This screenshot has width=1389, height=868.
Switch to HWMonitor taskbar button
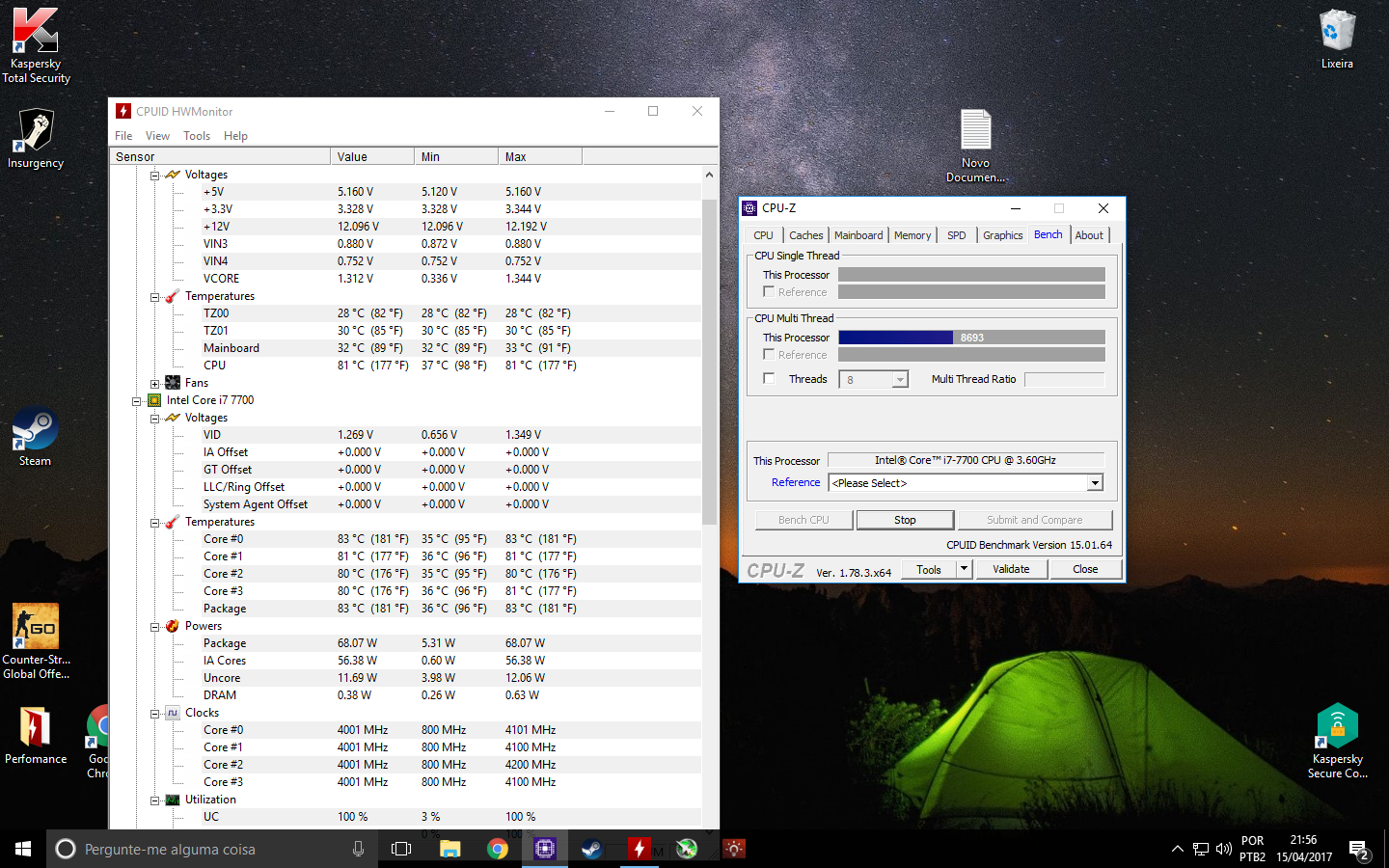coord(639,849)
